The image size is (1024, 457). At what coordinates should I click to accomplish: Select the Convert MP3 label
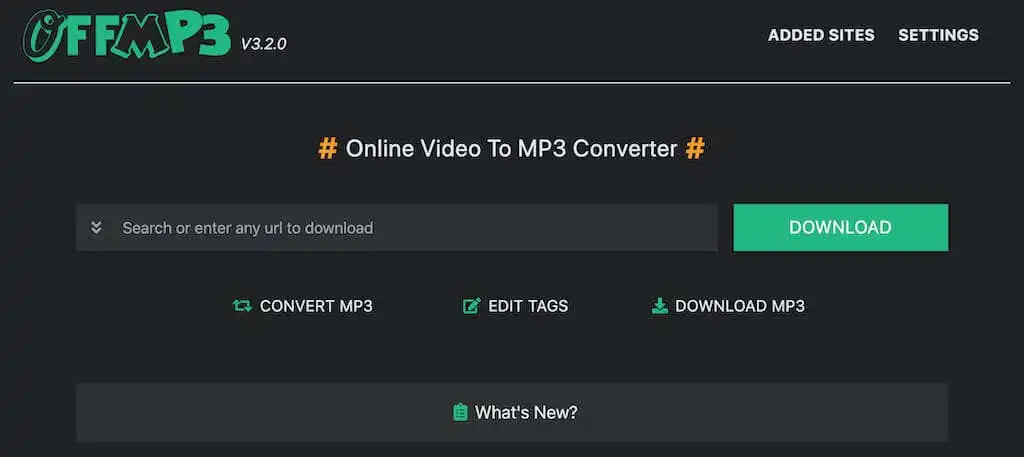(316, 306)
